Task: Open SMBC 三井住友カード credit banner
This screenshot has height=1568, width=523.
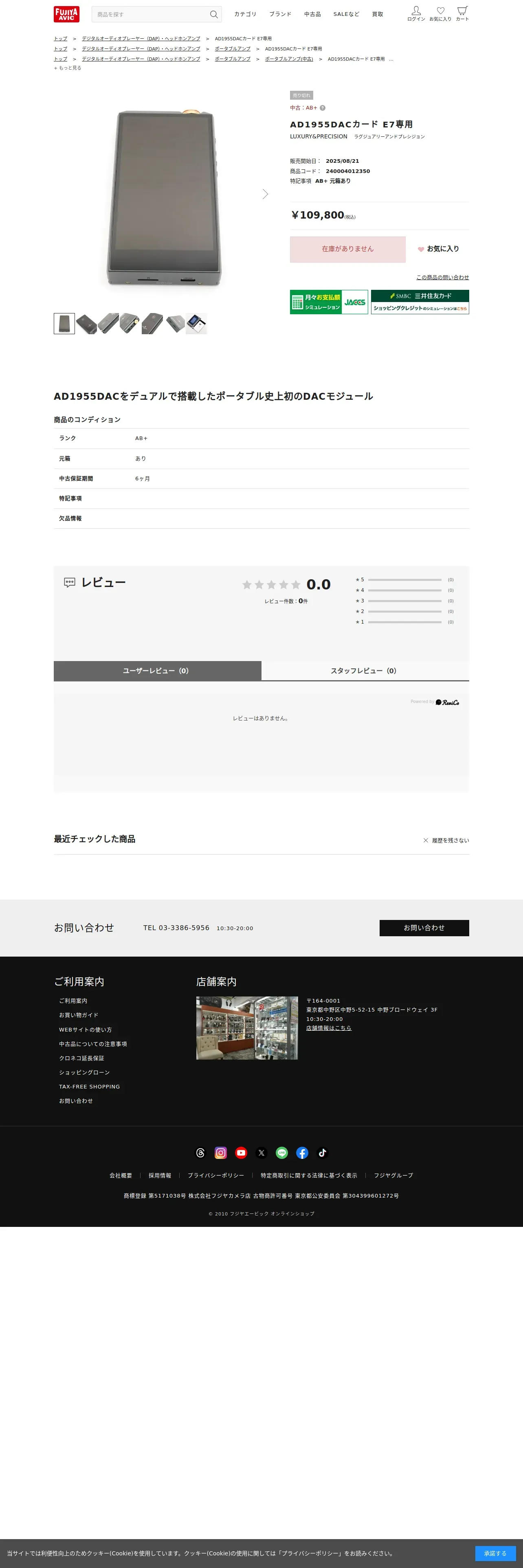Action: [420, 302]
